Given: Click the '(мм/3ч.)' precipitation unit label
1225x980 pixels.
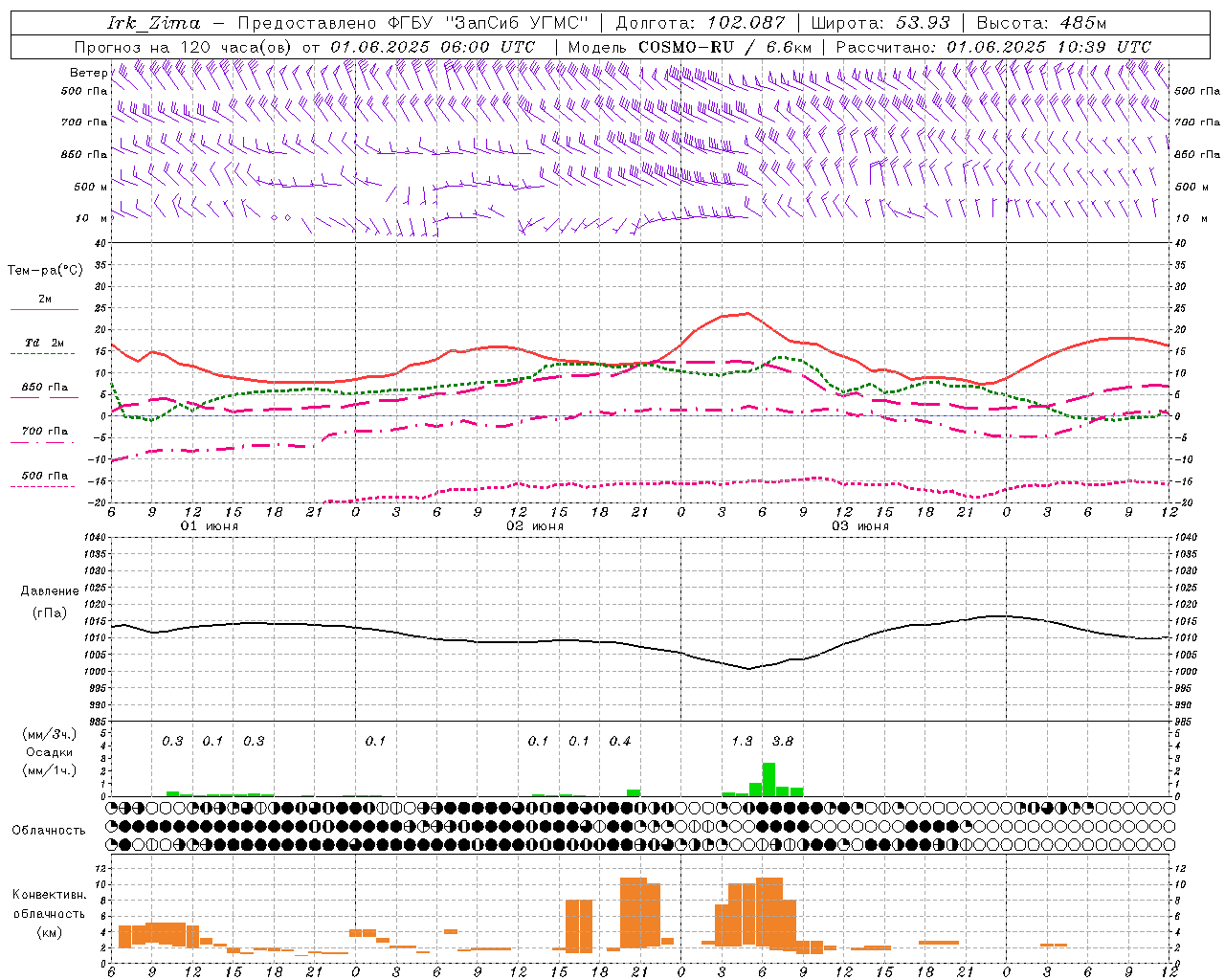Looking at the screenshot, I should (x=50, y=735).
